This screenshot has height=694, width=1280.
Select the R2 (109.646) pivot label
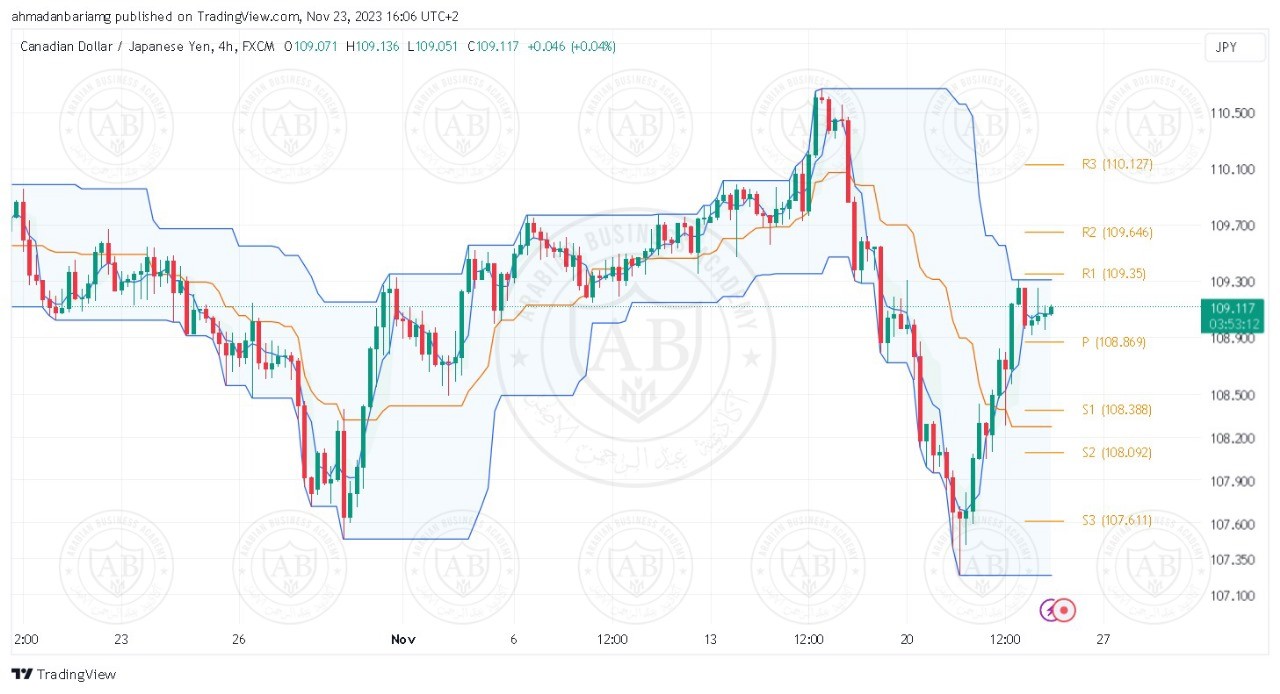[1117, 232]
